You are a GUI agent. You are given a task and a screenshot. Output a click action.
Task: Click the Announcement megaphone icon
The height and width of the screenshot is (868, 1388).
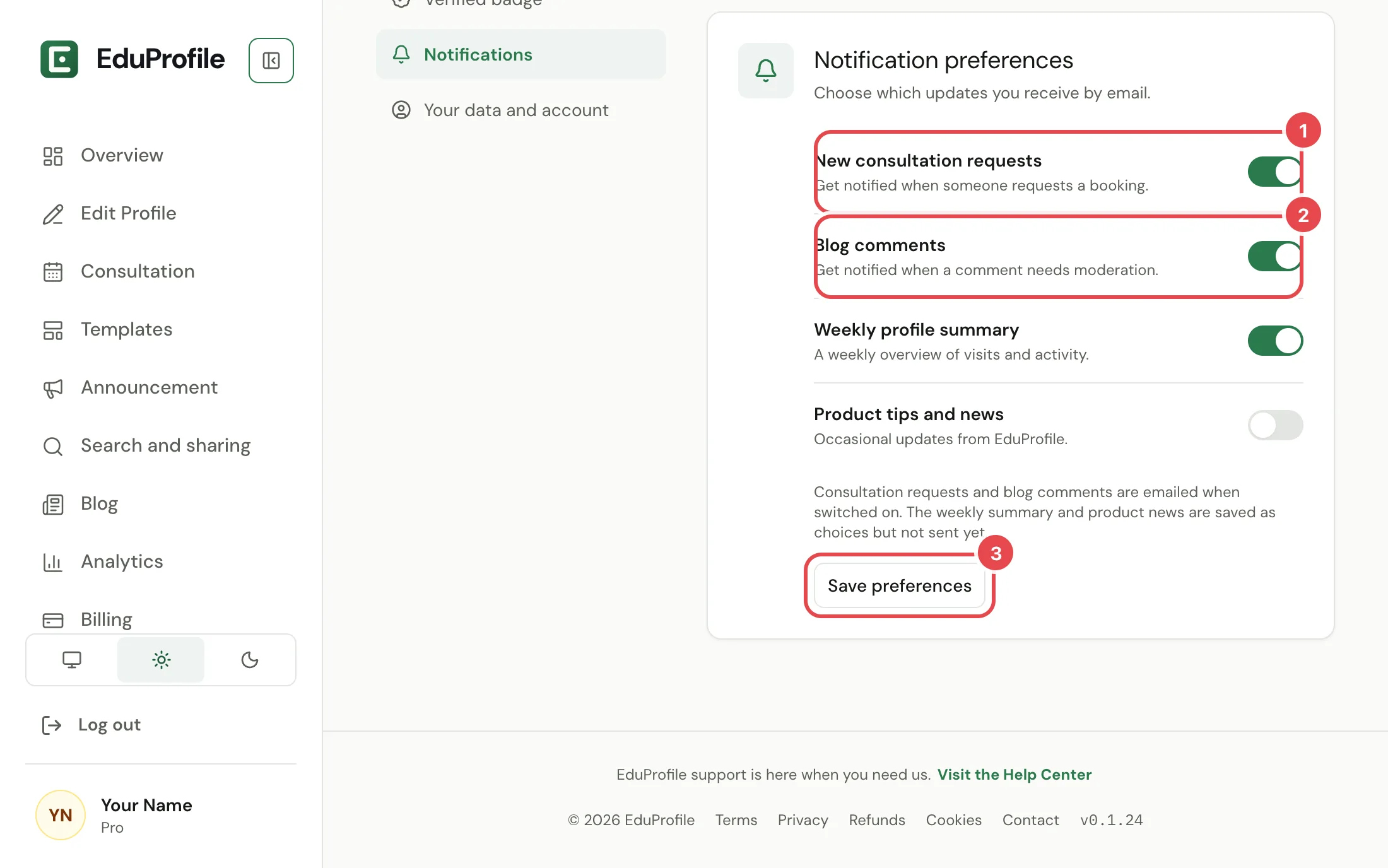click(53, 388)
